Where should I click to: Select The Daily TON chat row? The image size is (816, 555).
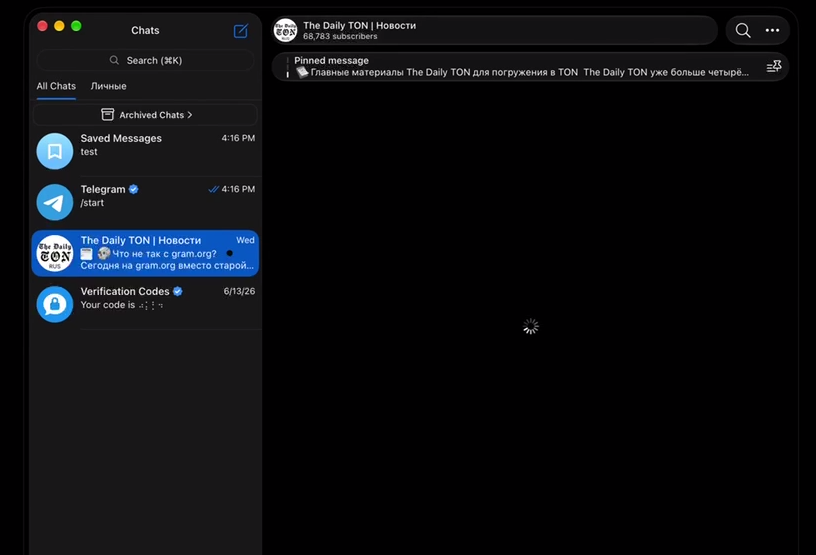[x=145, y=253]
